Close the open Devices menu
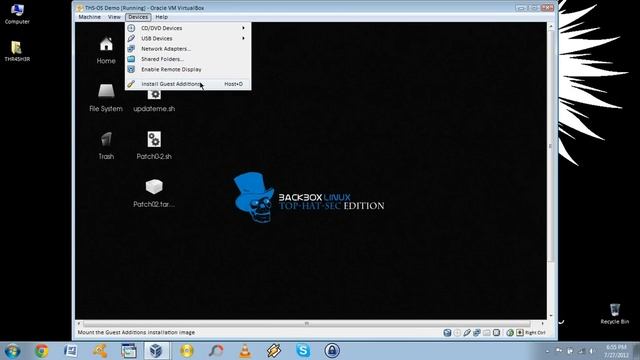 coord(138,17)
